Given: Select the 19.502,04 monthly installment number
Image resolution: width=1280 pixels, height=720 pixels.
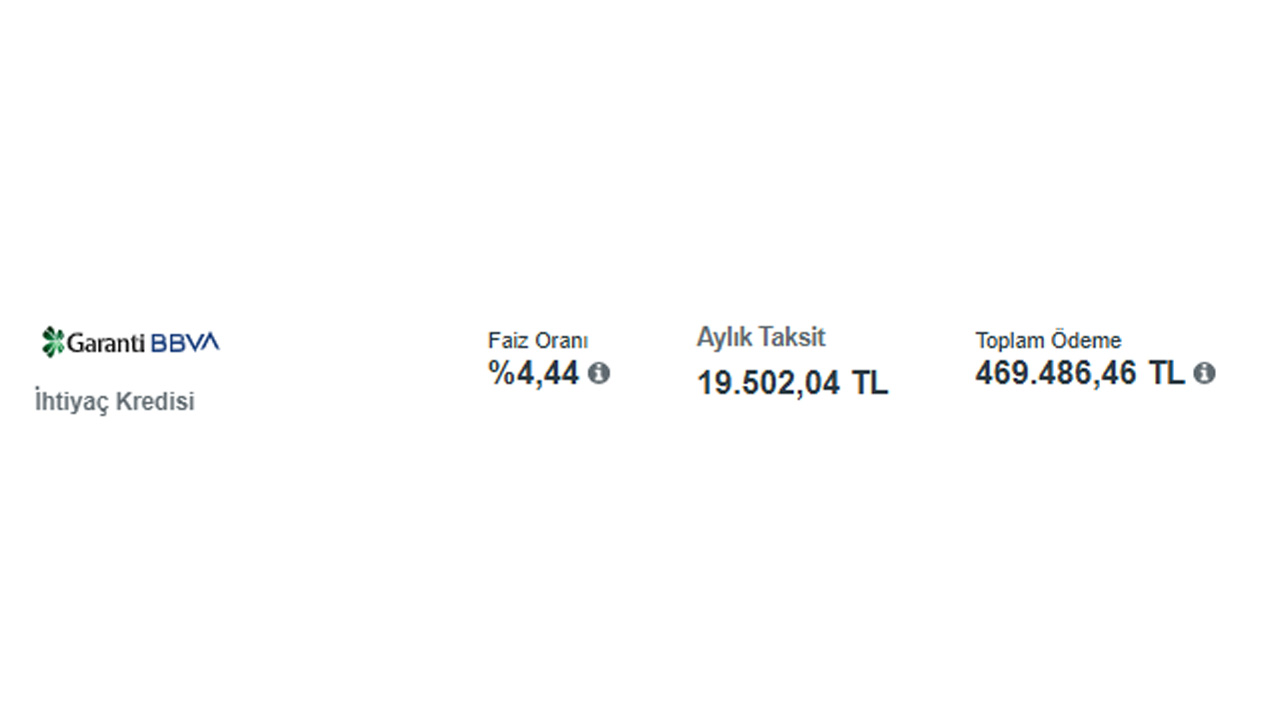Looking at the screenshot, I should [x=768, y=382].
